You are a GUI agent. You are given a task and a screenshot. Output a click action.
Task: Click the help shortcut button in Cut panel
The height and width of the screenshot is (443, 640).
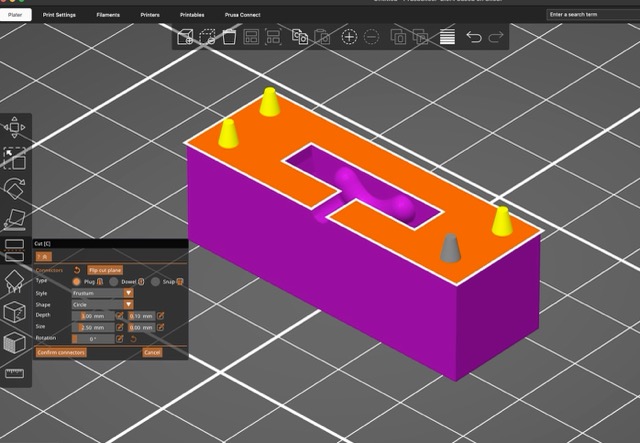44,257
